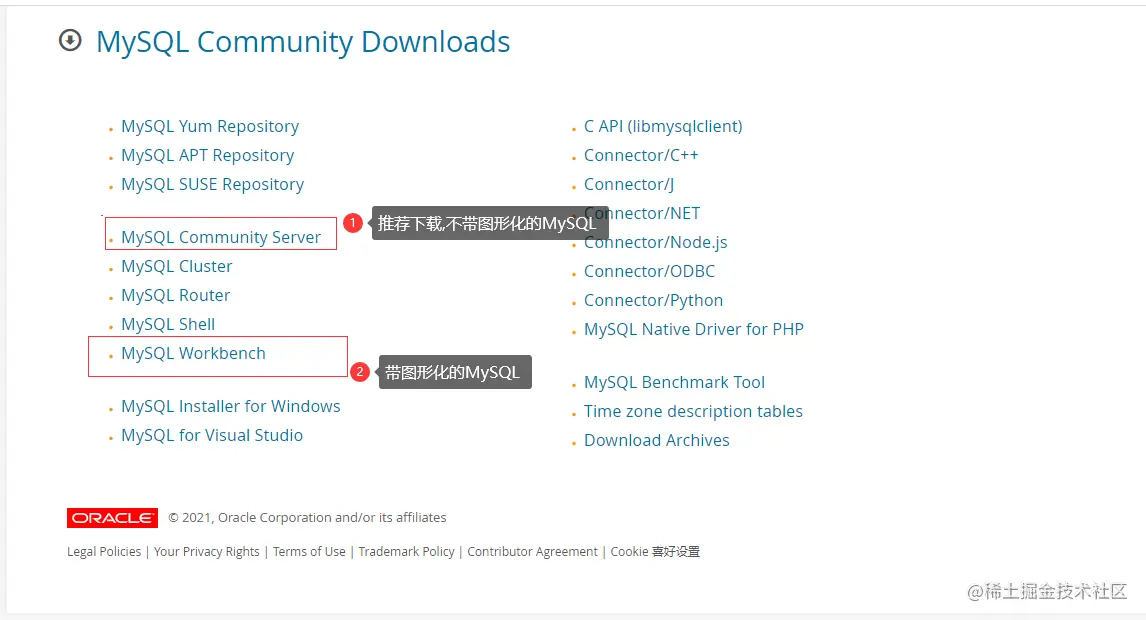Open MySQL Native Driver for PHP
The height and width of the screenshot is (620, 1146).
tap(694, 330)
